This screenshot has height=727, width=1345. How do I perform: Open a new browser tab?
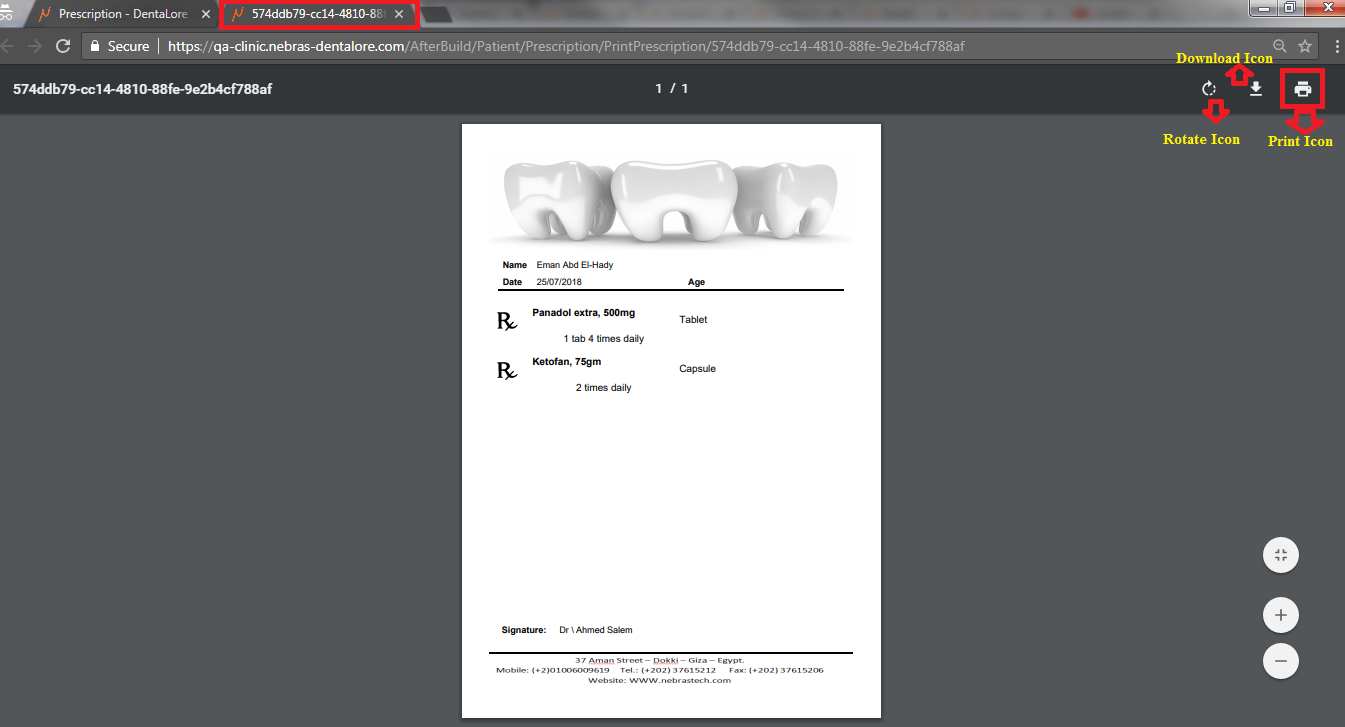pyautogui.click(x=435, y=14)
